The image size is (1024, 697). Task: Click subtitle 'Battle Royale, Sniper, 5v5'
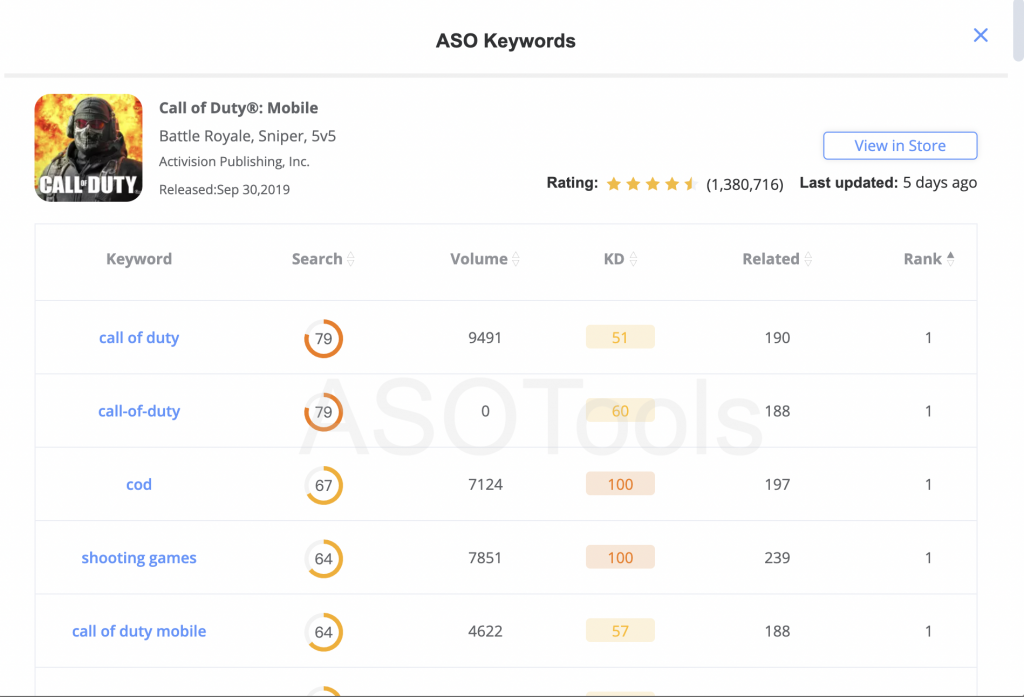click(248, 136)
